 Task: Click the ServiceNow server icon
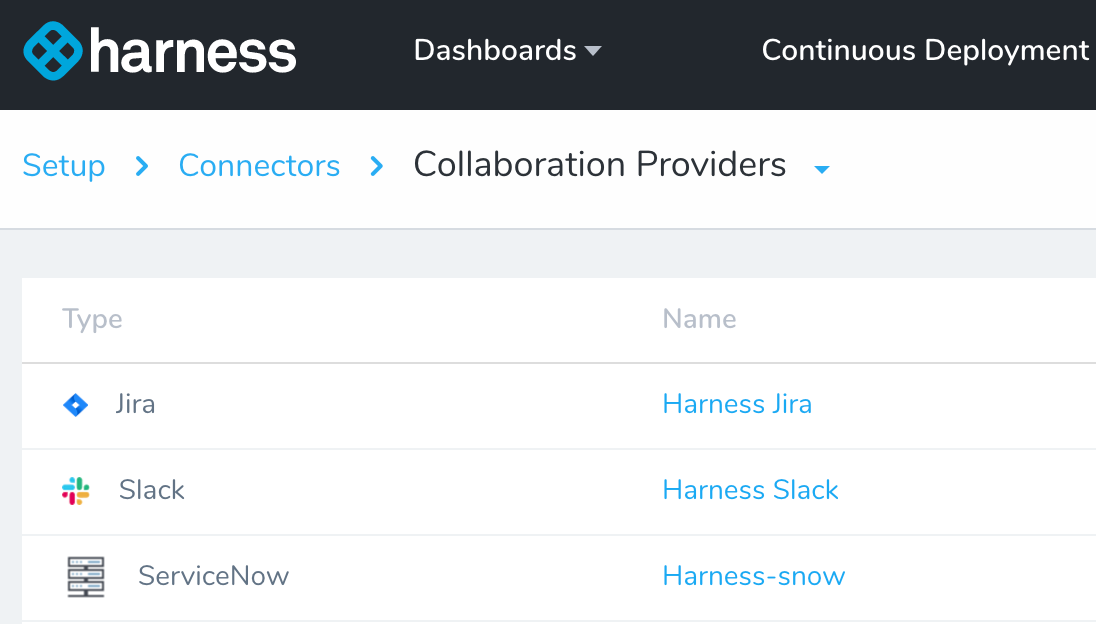[x=86, y=576]
